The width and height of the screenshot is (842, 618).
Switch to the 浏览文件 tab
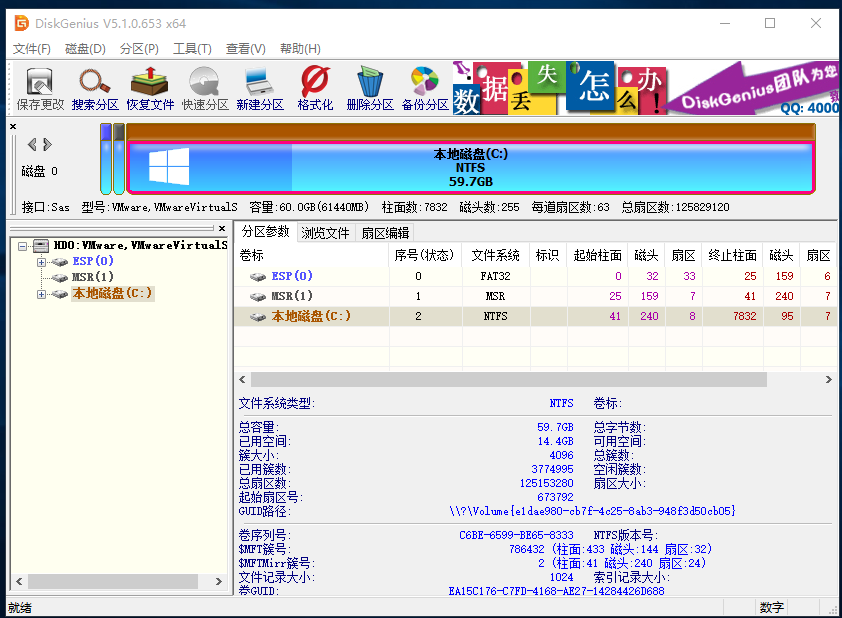tap(325, 233)
